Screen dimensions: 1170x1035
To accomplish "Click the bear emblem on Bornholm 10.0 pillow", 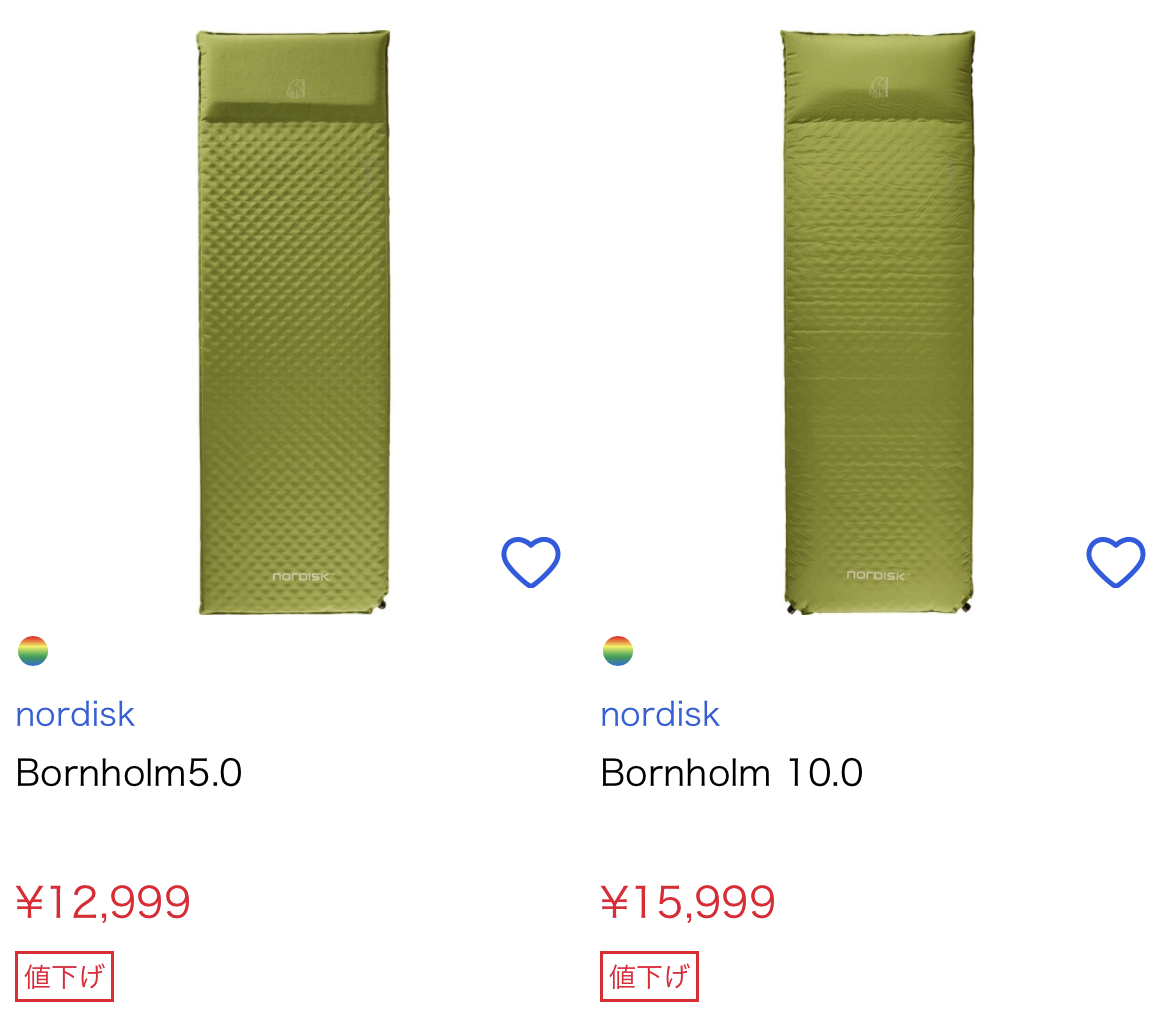I will 878,87.
